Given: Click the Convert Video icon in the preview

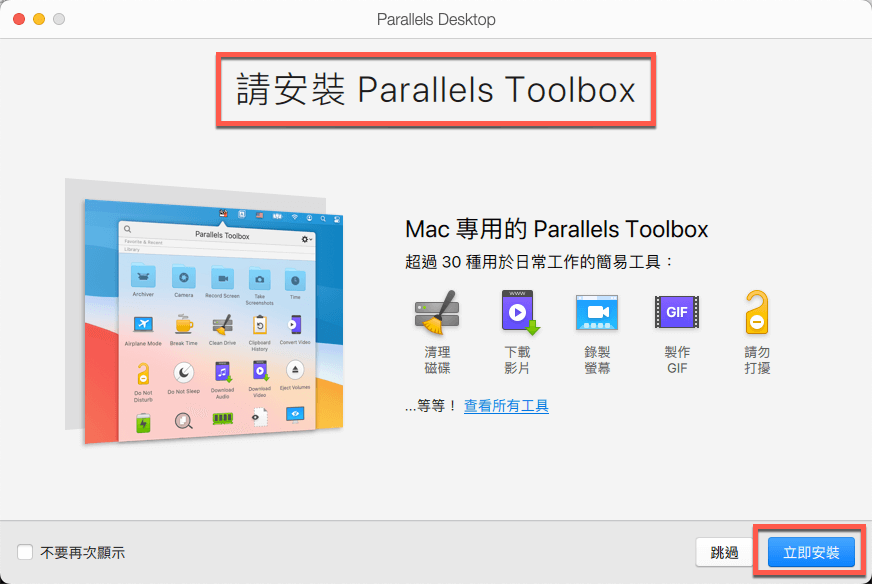Looking at the screenshot, I should point(295,325).
